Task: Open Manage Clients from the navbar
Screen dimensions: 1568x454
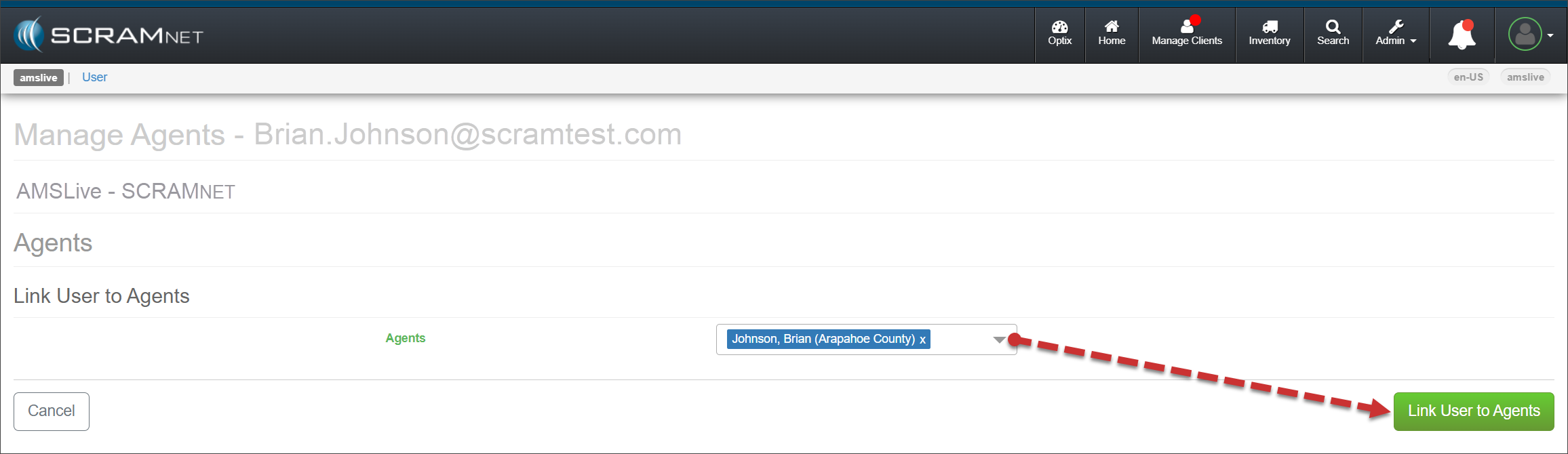Action: point(1187,33)
